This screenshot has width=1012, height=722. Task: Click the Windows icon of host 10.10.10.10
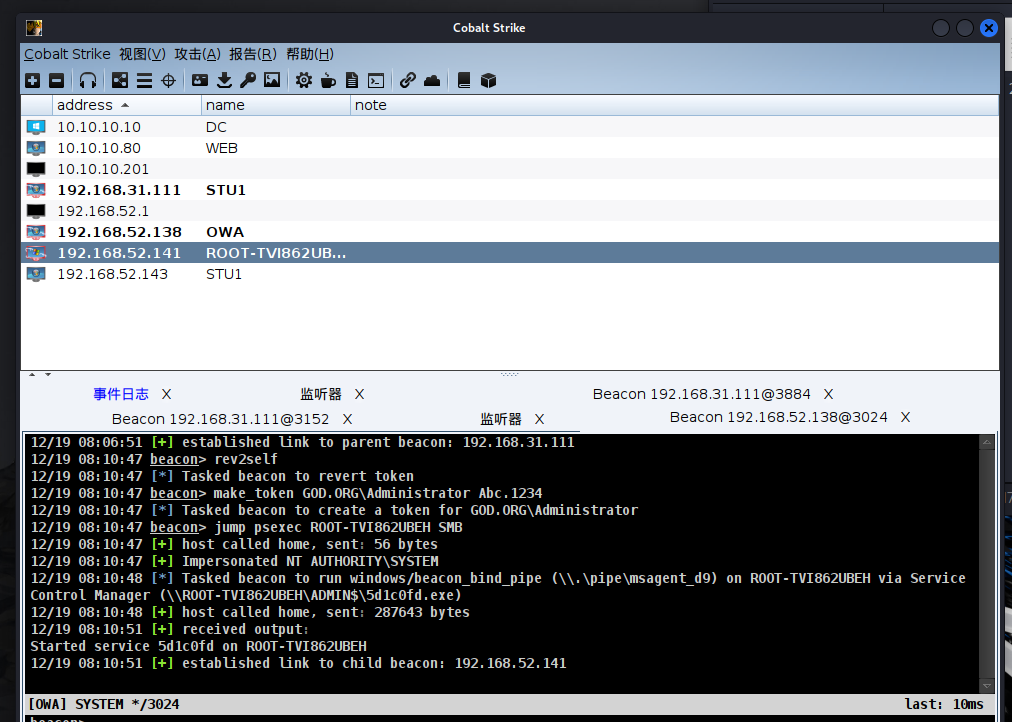coord(36,127)
